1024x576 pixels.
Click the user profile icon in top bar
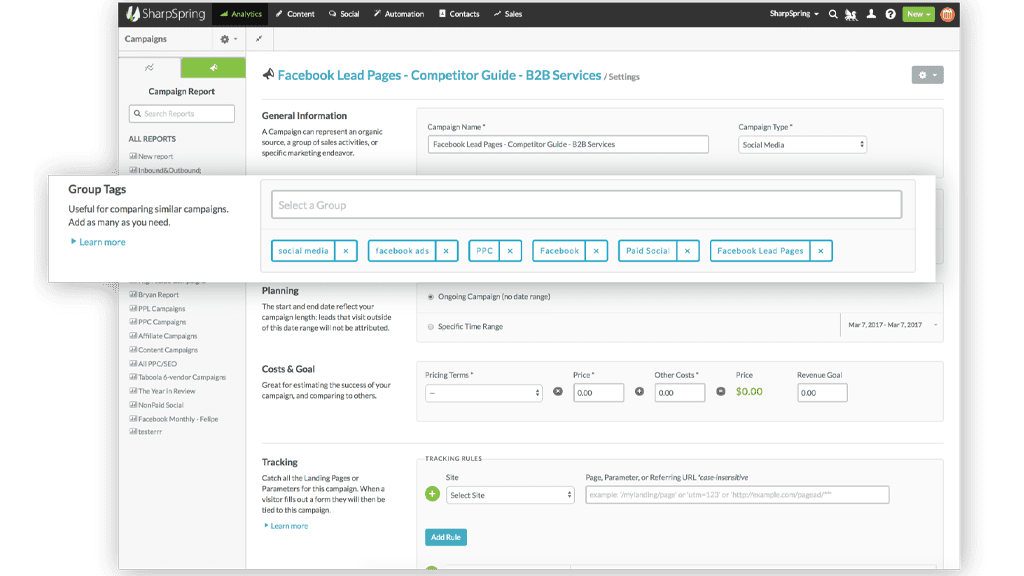click(x=871, y=14)
